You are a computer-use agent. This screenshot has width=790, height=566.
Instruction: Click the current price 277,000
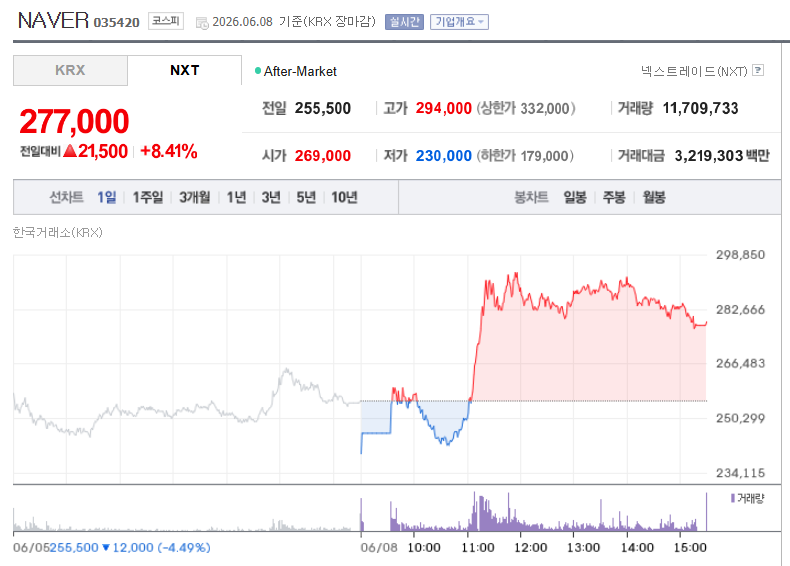[74, 121]
